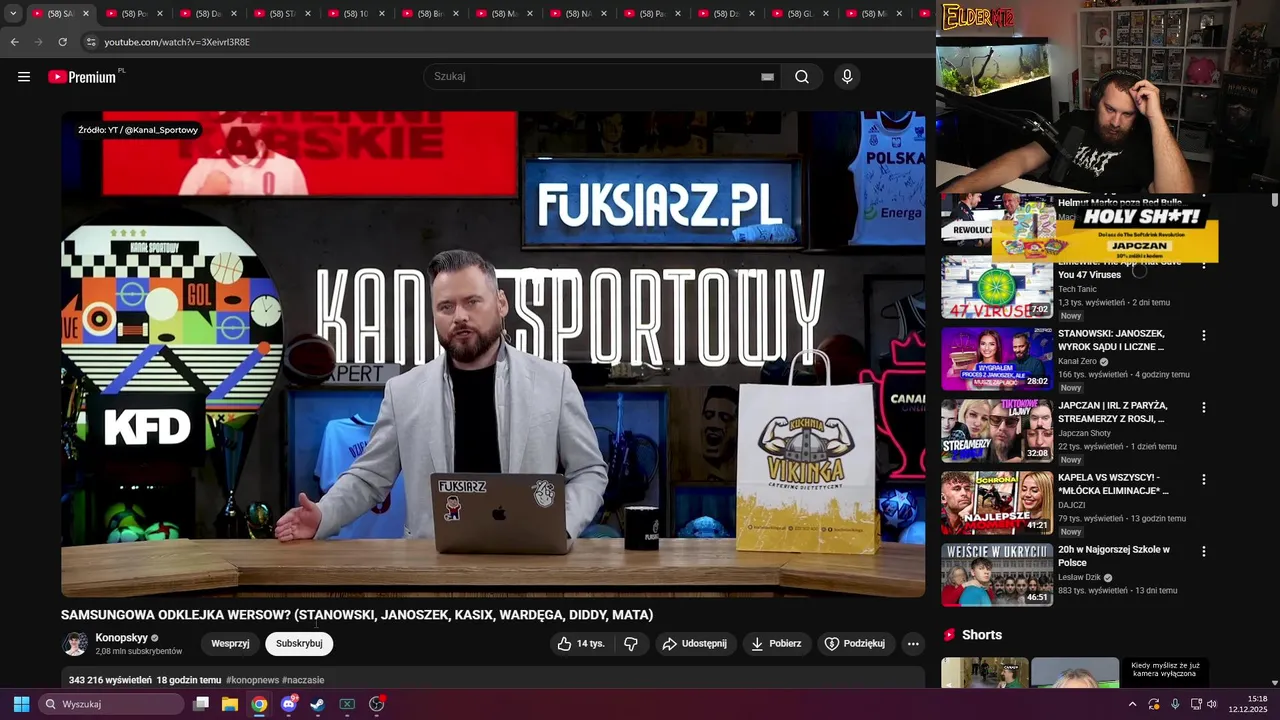This screenshot has height=720, width=1280.
Task: Open on-screen keyboard icon in search box
Action: point(767,77)
